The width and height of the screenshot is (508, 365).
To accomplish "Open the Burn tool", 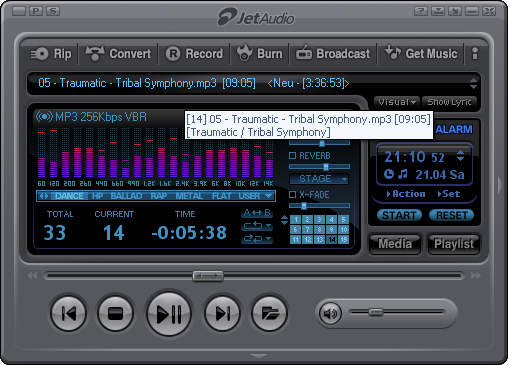I will (260, 54).
